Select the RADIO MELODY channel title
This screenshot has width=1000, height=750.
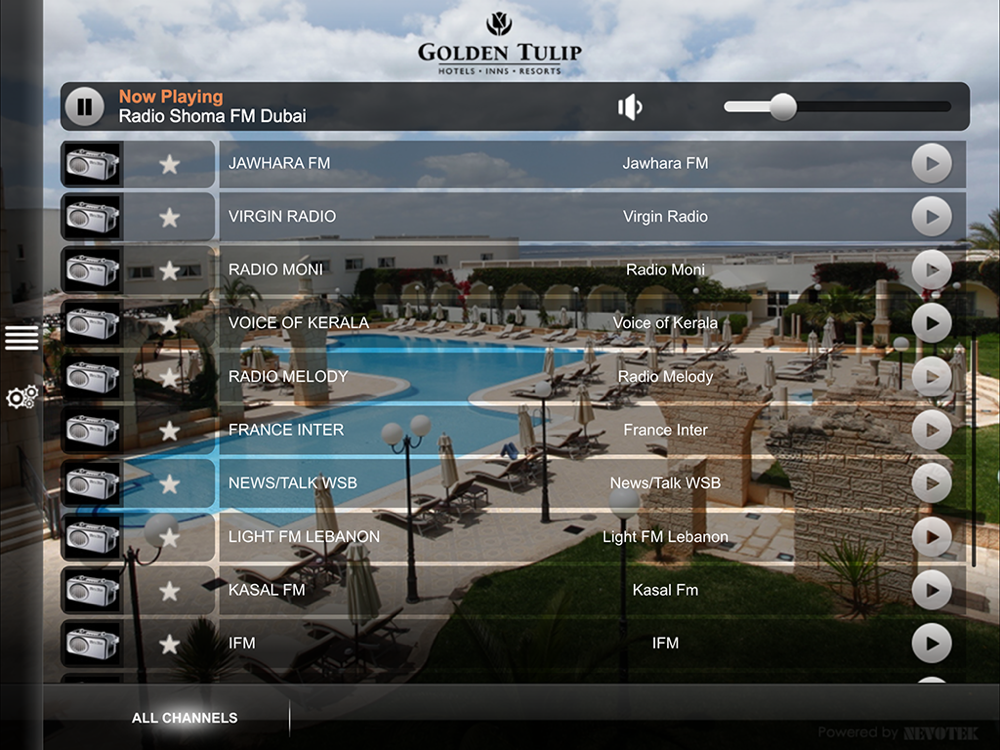coord(288,376)
